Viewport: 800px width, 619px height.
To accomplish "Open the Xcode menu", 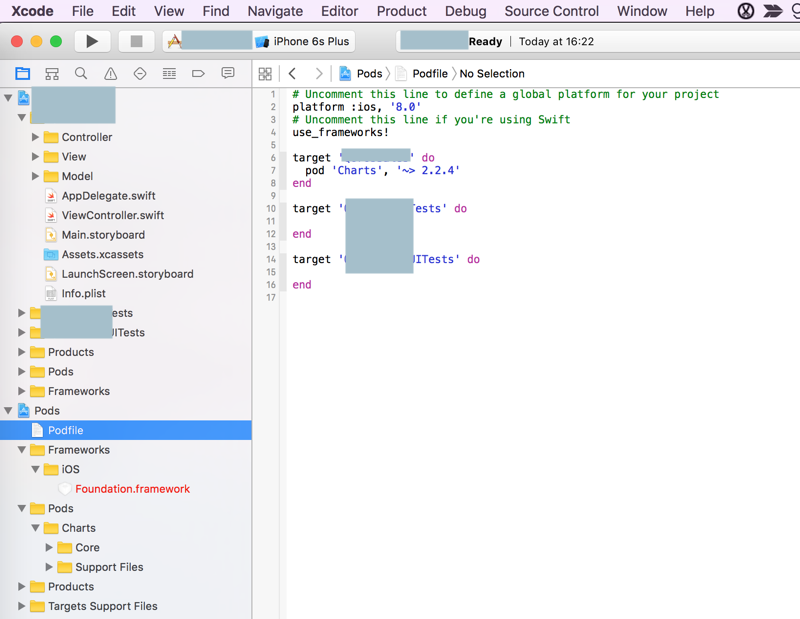I will (32, 11).
